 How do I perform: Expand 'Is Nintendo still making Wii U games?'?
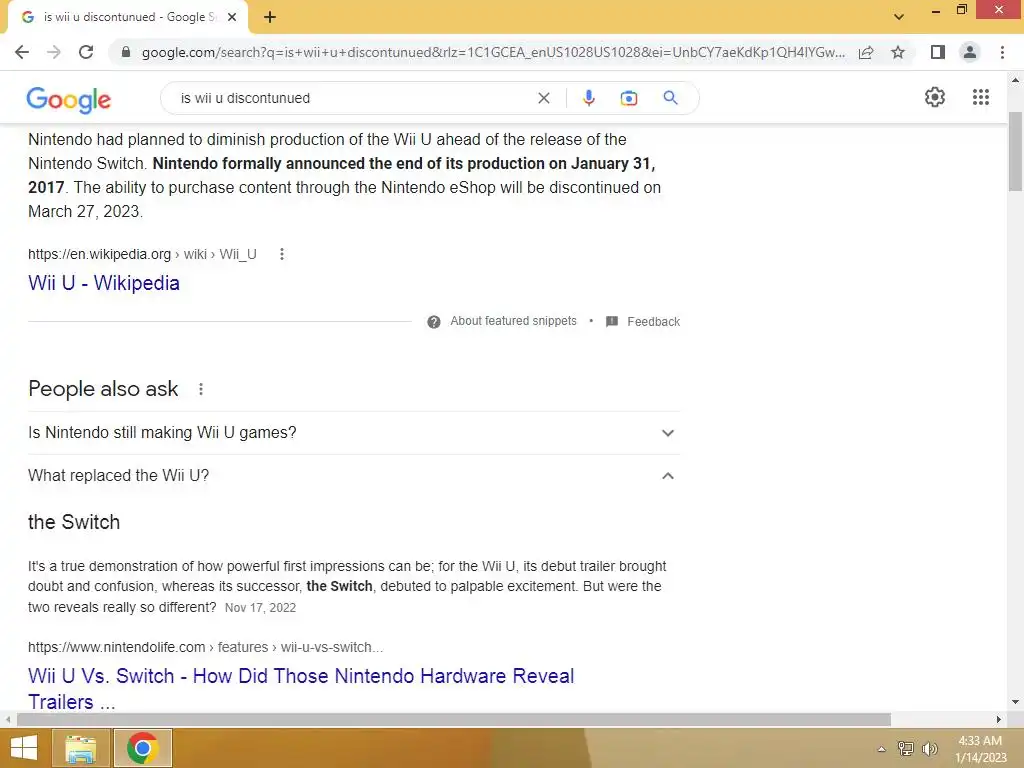[354, 433]
